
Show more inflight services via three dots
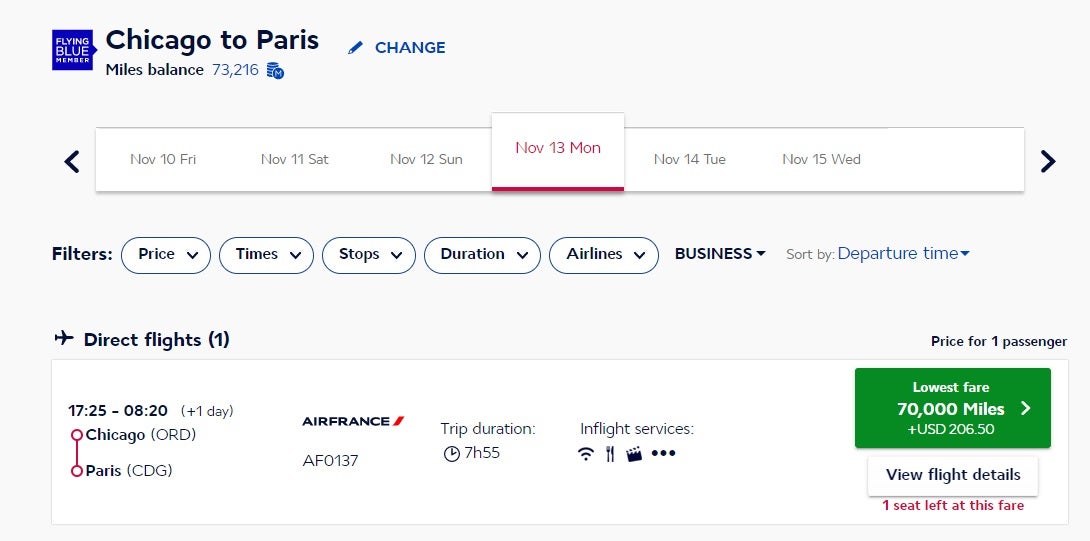[663, 454]
